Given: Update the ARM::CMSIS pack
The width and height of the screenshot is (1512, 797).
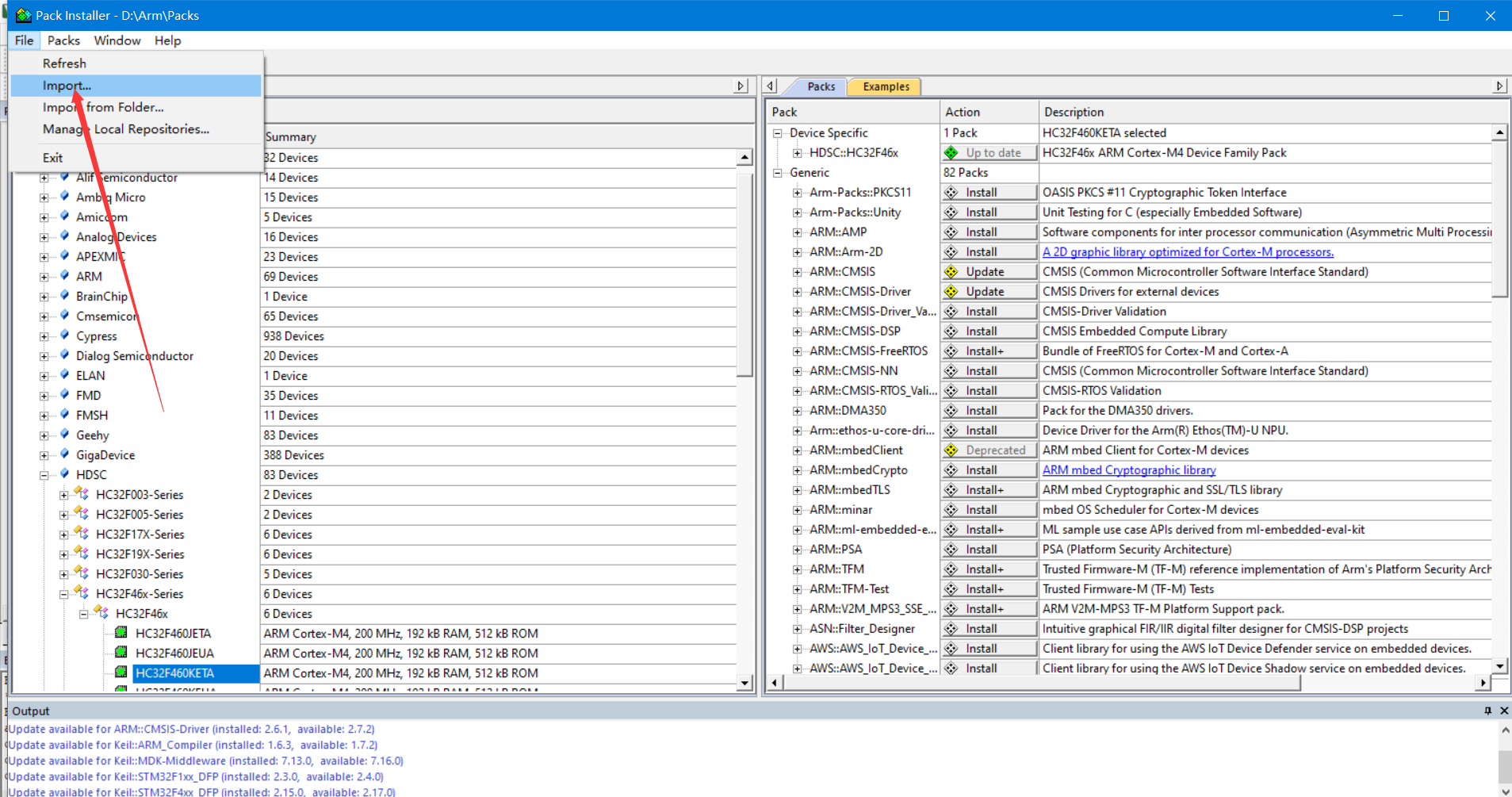Looking at the screenshot, I should point(989,272).
